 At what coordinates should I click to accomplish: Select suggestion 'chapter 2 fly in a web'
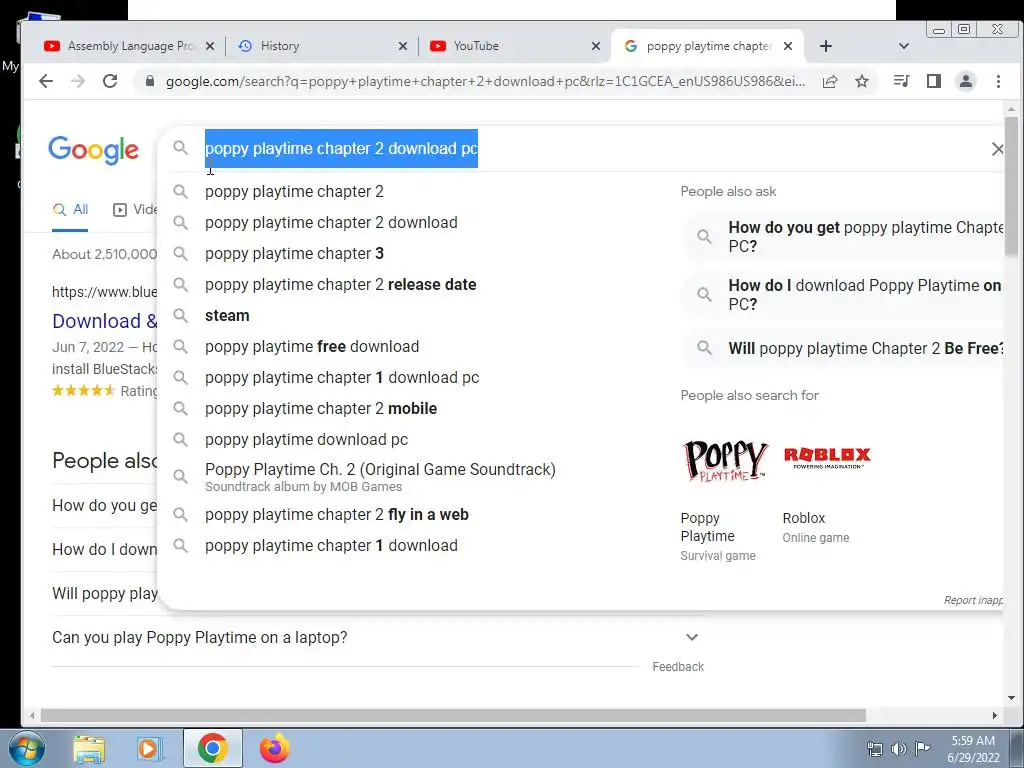click(336, 515)
